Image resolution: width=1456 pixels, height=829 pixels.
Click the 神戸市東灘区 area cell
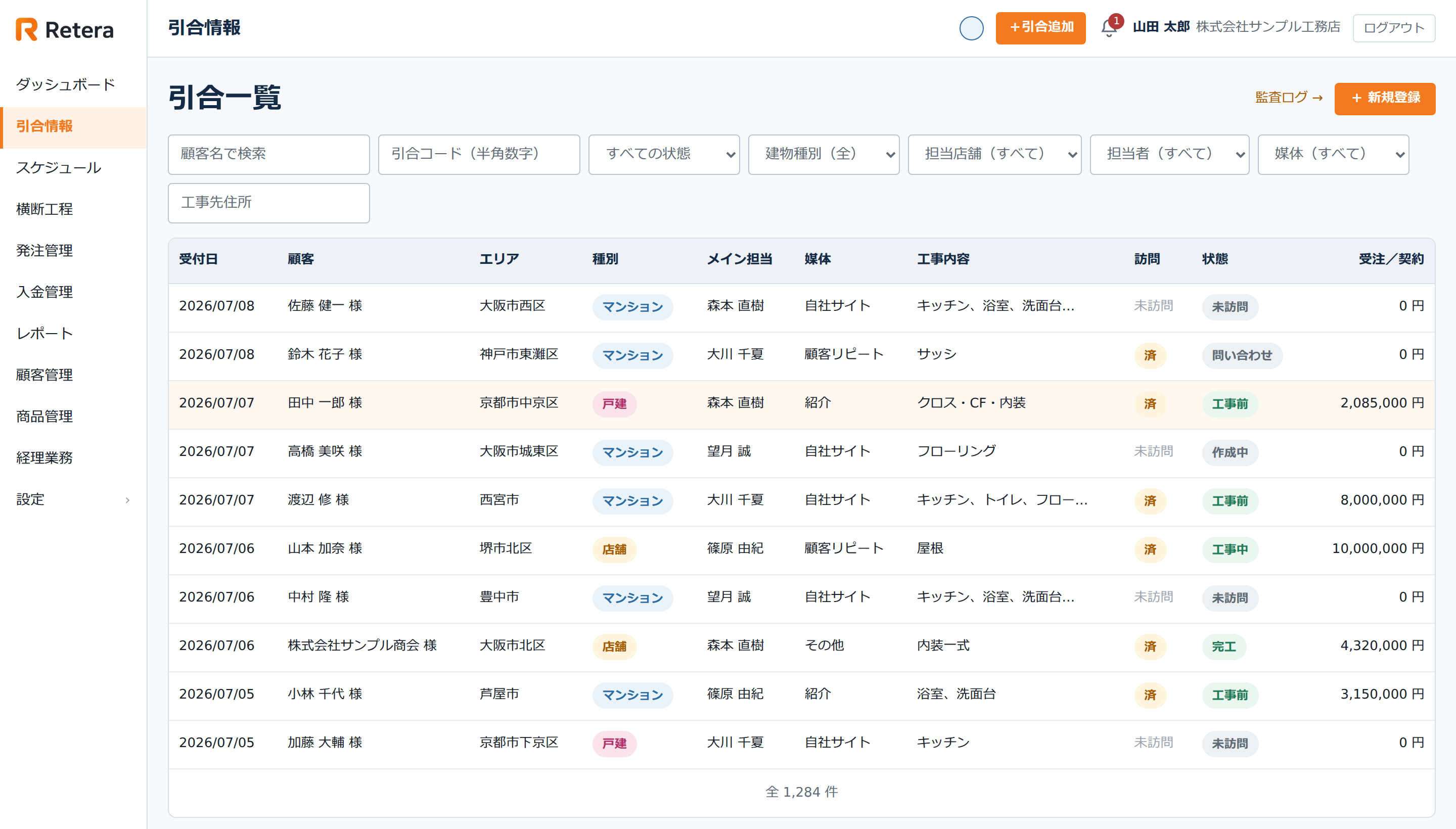click(x=519, y=355)
